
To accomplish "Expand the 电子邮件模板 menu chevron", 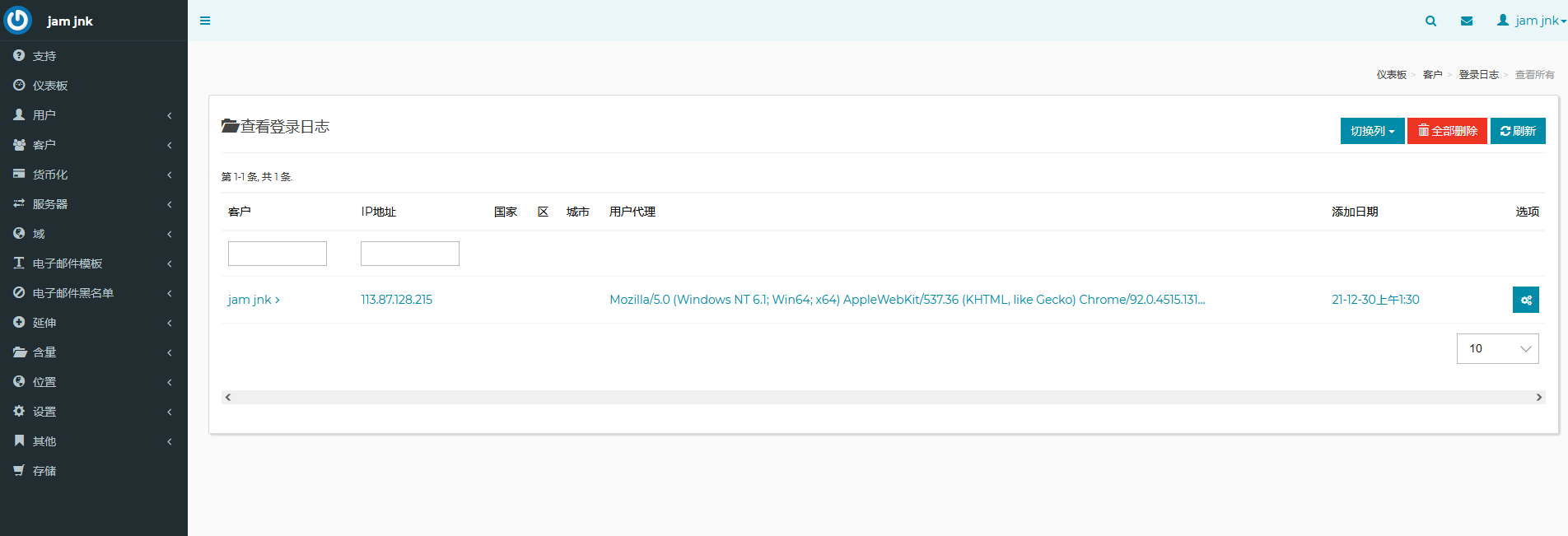I will 170,263.
